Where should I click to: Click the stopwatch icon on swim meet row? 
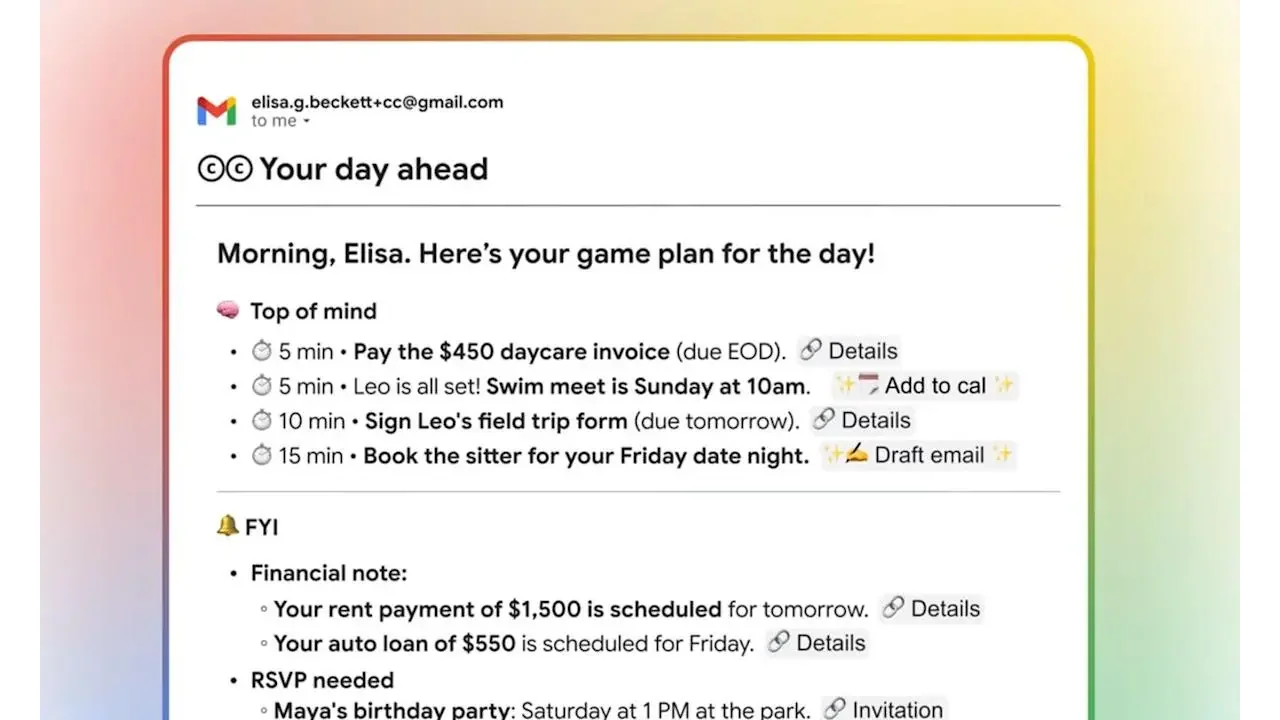click(262, 386)
